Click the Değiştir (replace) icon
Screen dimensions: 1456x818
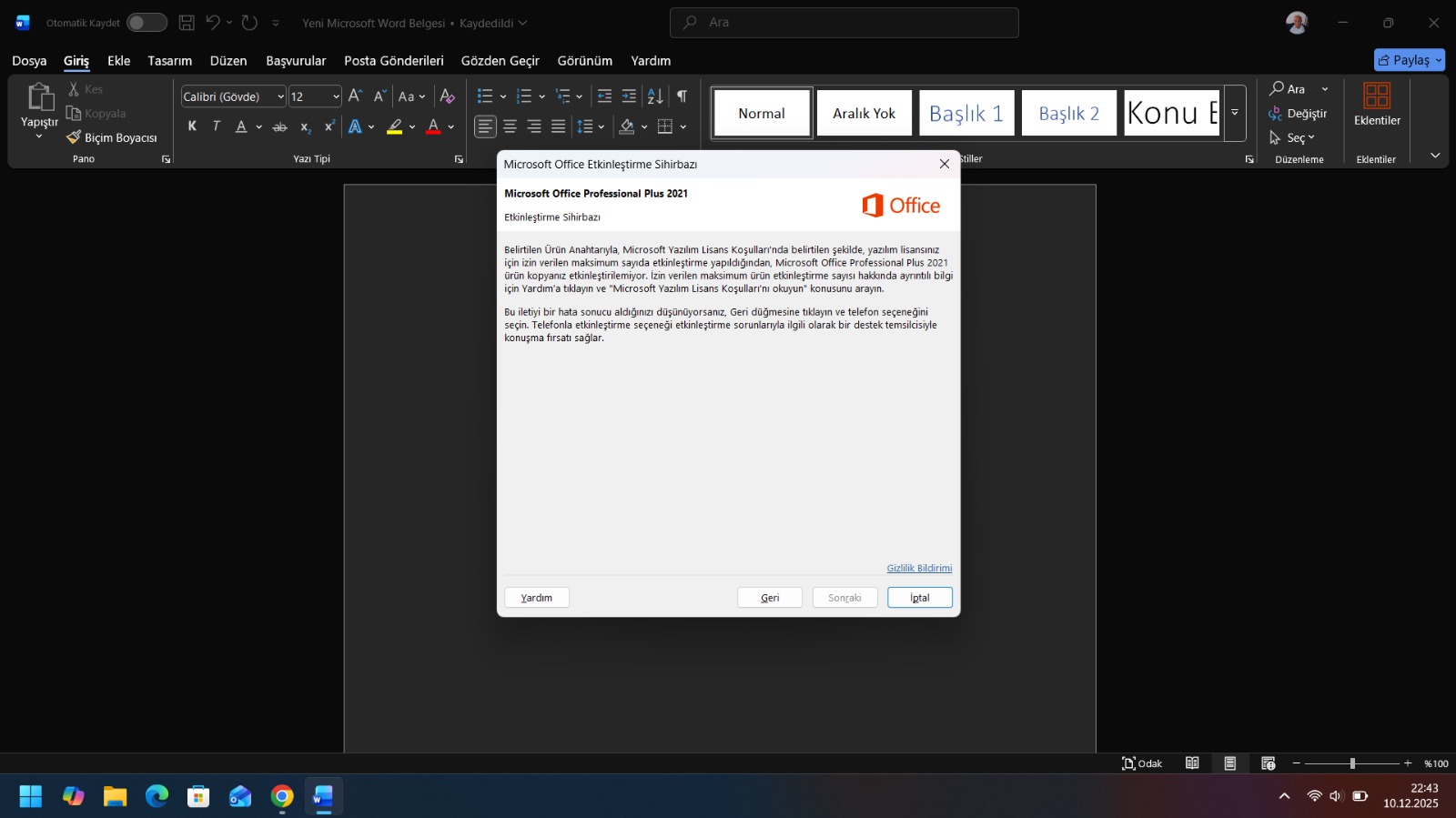[x=1276, y=114]
